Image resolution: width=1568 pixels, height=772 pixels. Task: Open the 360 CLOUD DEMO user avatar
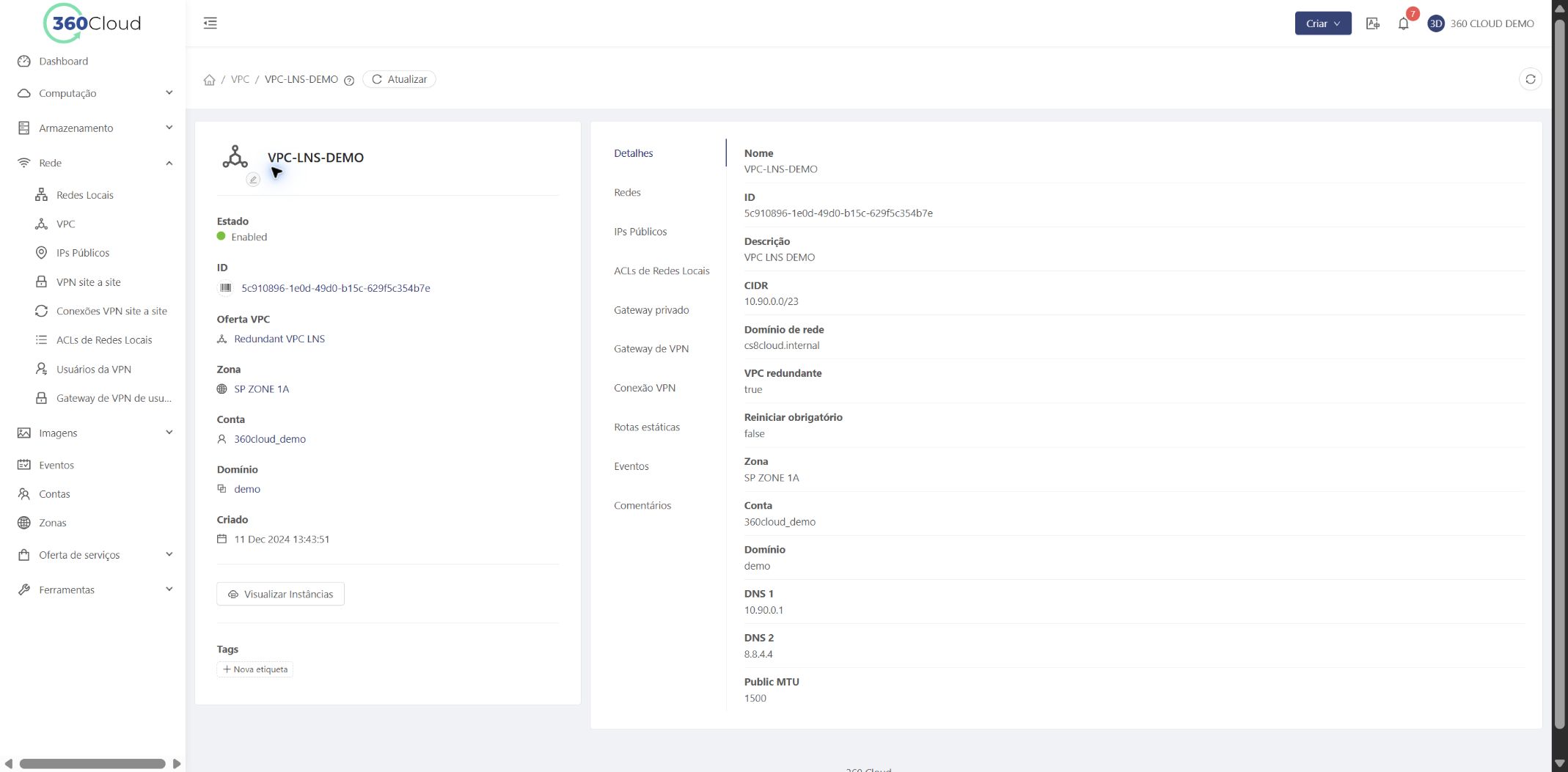(1436, 23)
